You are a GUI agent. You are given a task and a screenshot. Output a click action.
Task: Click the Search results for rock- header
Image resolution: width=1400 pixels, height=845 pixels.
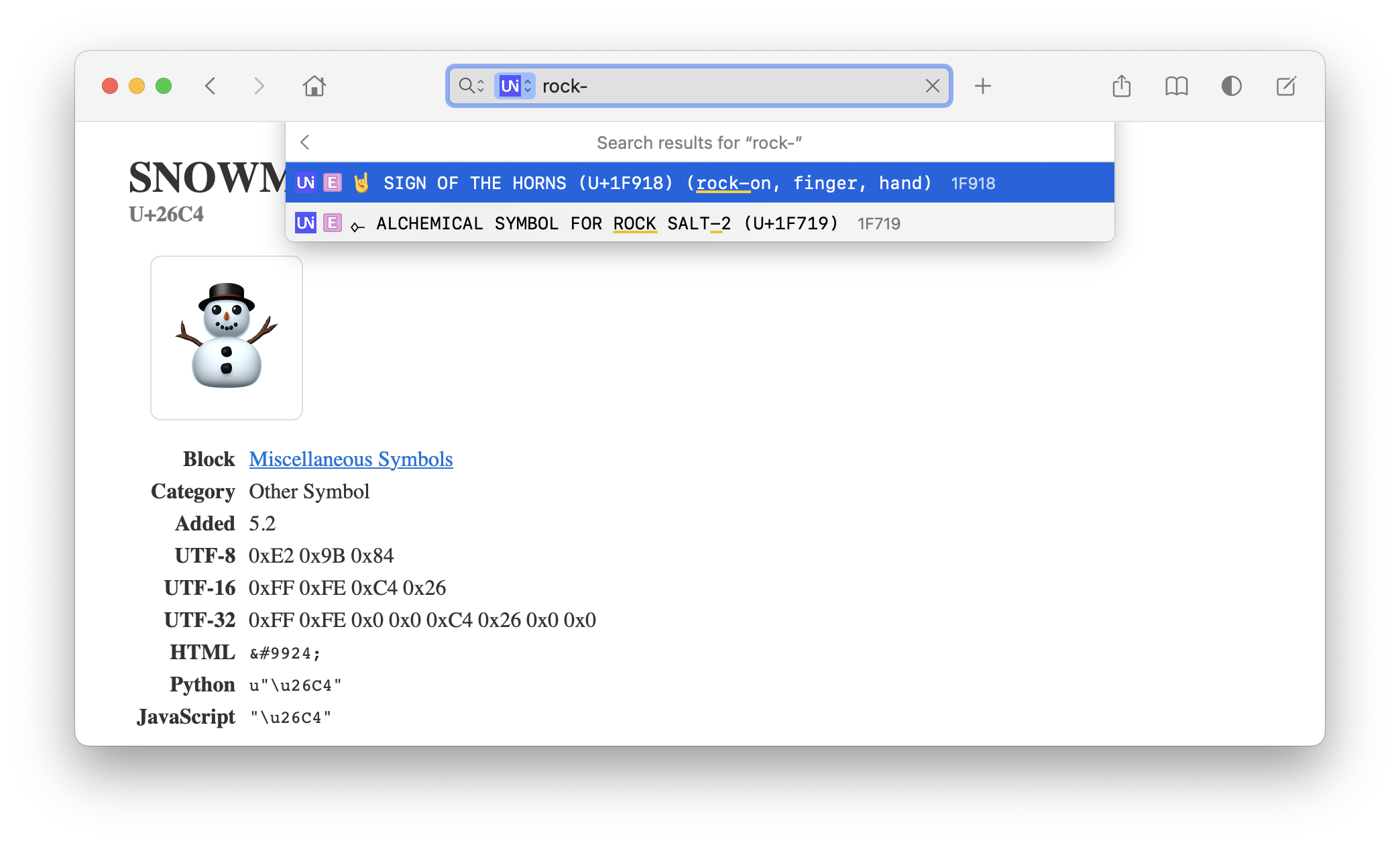point(699,143)
